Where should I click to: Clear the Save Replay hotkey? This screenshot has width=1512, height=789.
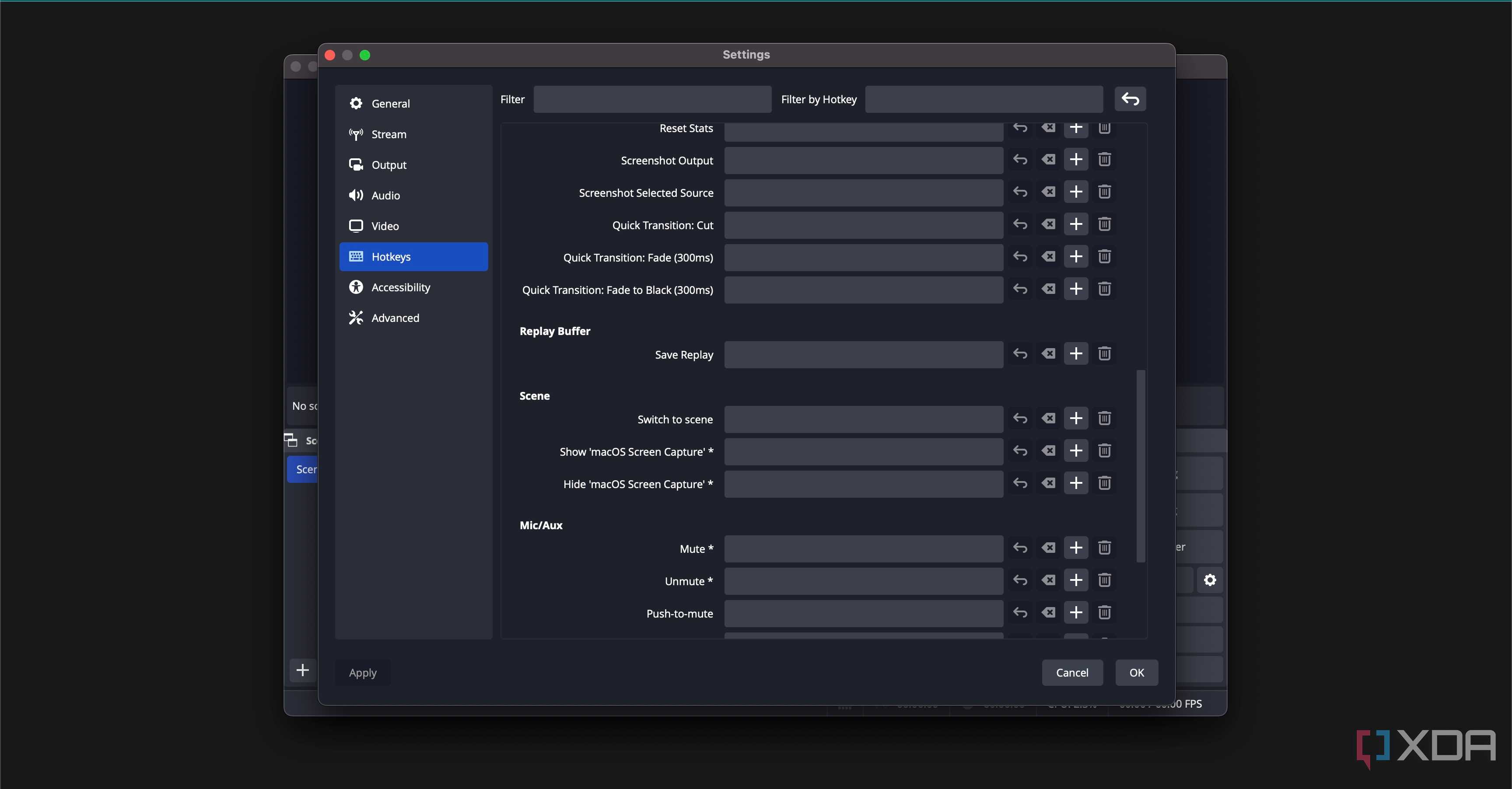(x=1048, y=353)
